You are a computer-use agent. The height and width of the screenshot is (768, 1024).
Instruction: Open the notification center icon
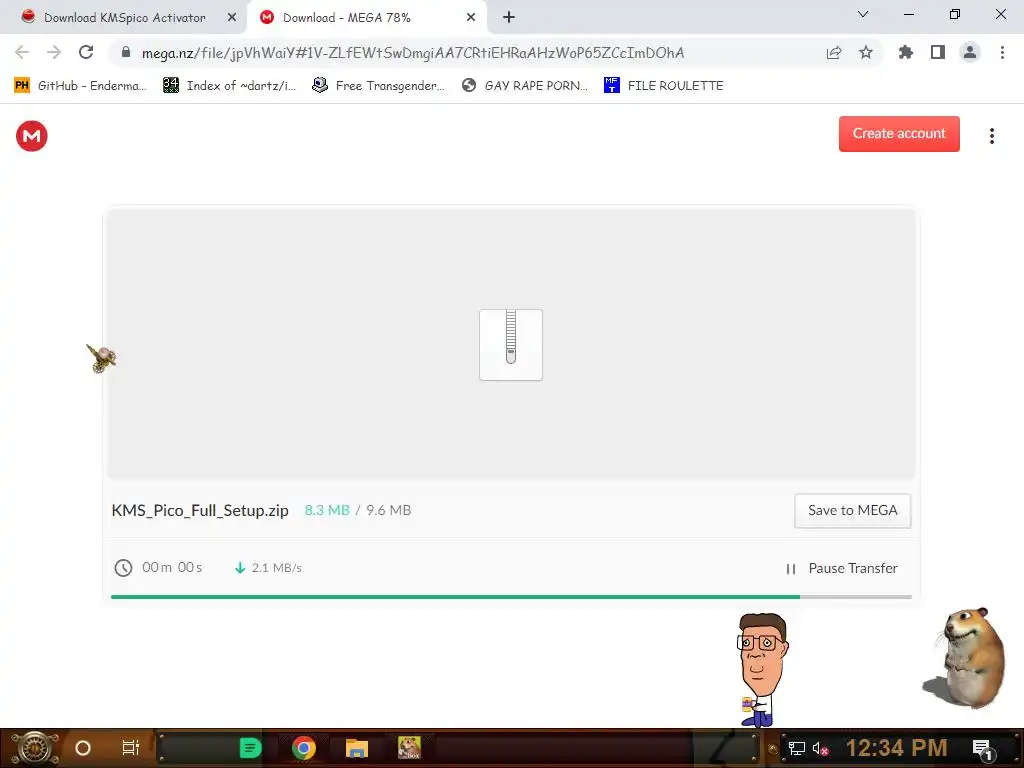[x=982, y=749]
